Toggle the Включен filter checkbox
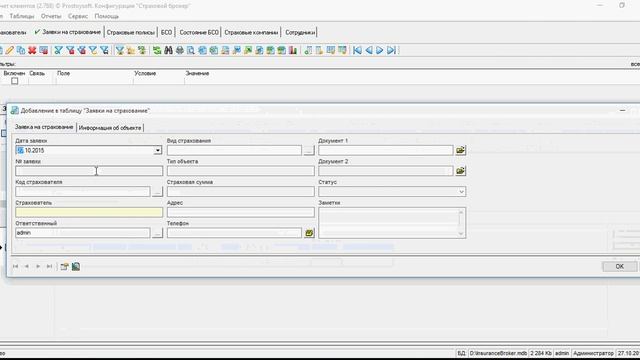Screen dimensions: 640x360 click(15, 81)
